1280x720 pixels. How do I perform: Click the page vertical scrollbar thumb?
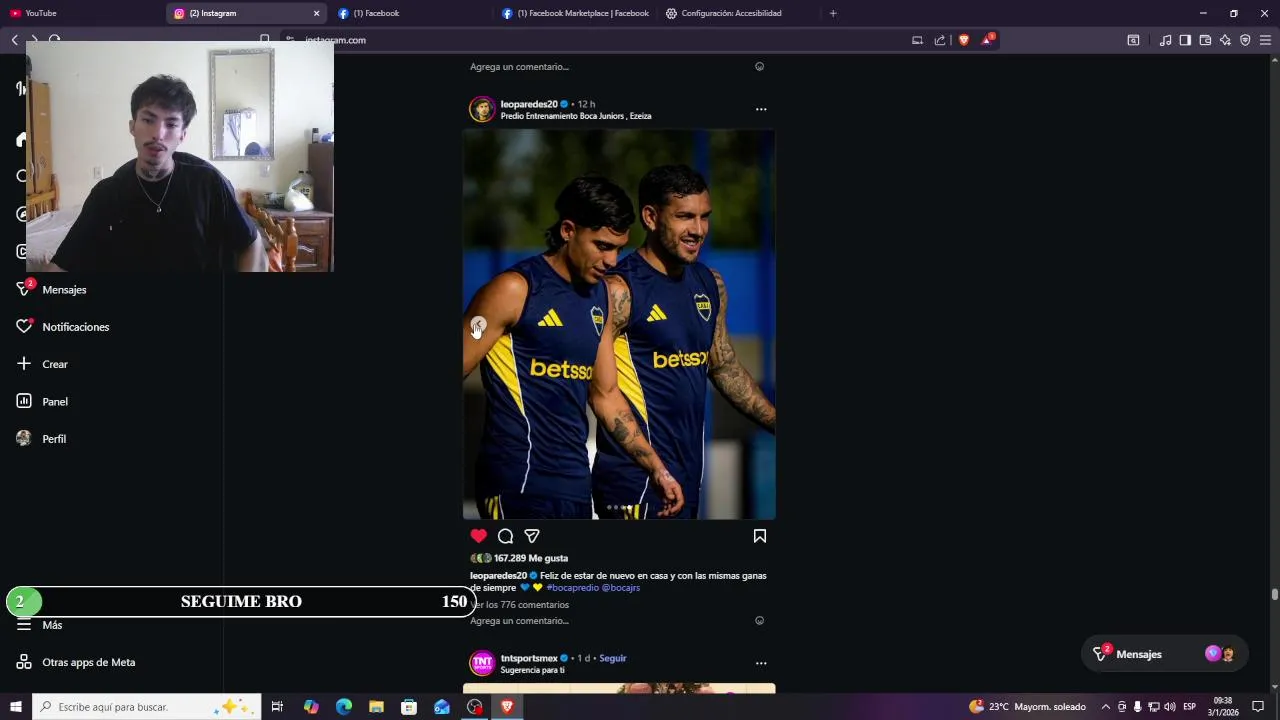(x=1275, y=594)
